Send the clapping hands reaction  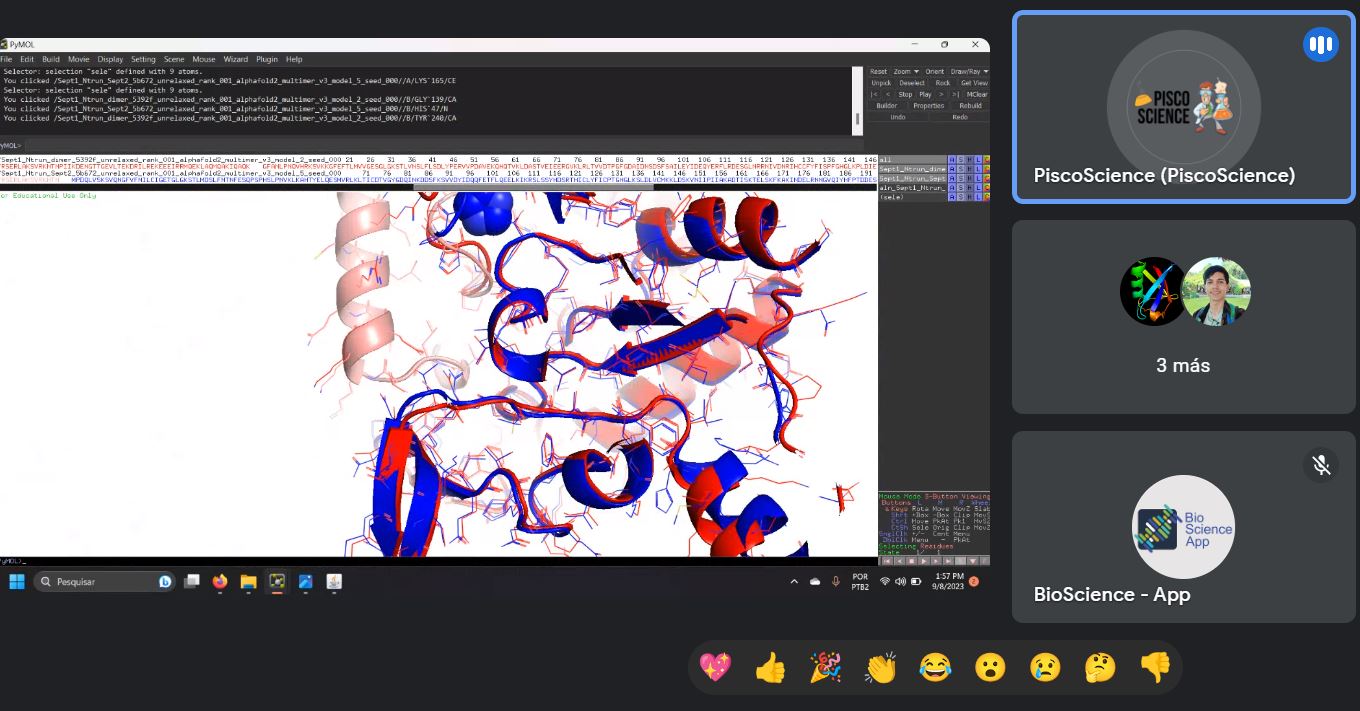click(x=880, y=667)
